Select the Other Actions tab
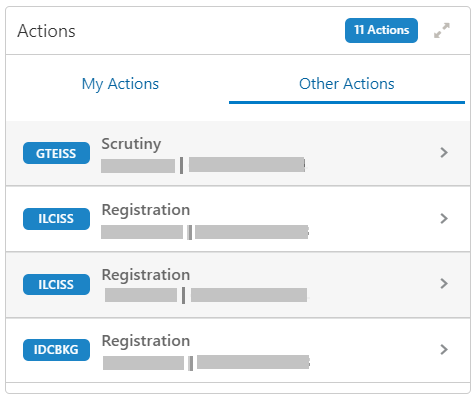 [347, 84]
